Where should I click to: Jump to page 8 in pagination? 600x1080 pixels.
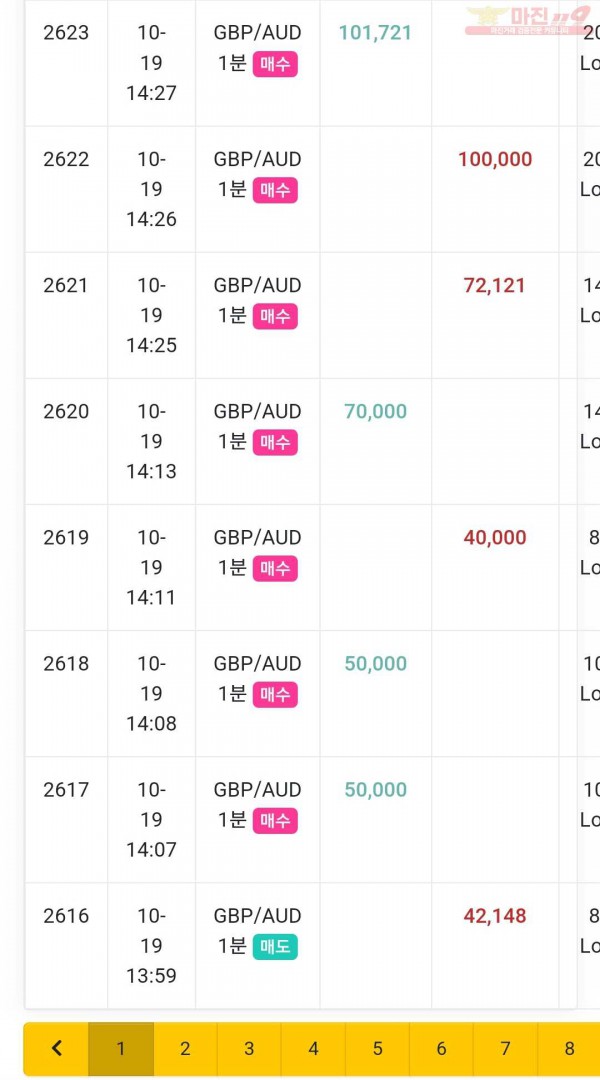pos(569,1048)
